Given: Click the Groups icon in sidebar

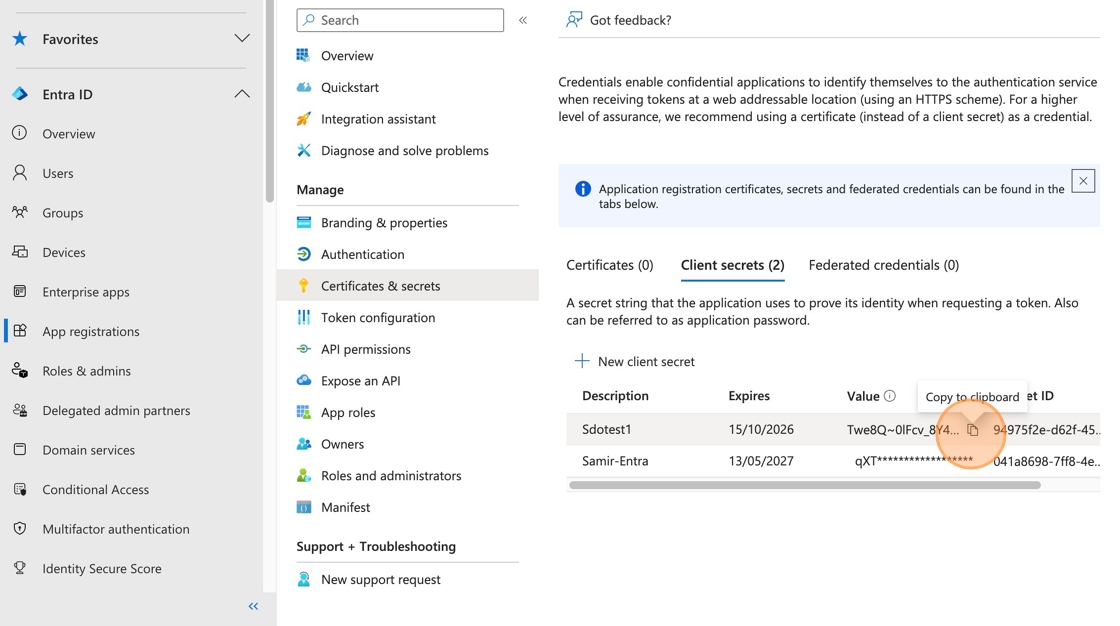Looking at the screenshot, I should coord(20,212).
